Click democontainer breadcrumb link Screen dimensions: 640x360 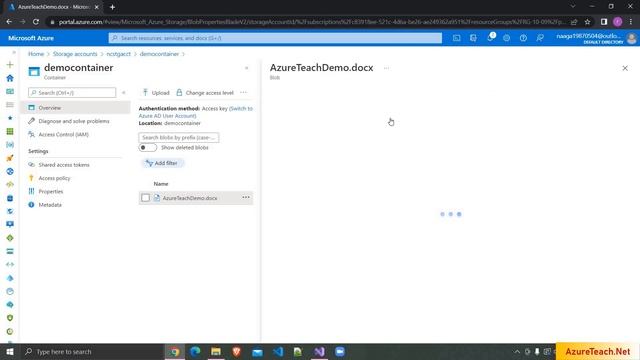(159, 54)
